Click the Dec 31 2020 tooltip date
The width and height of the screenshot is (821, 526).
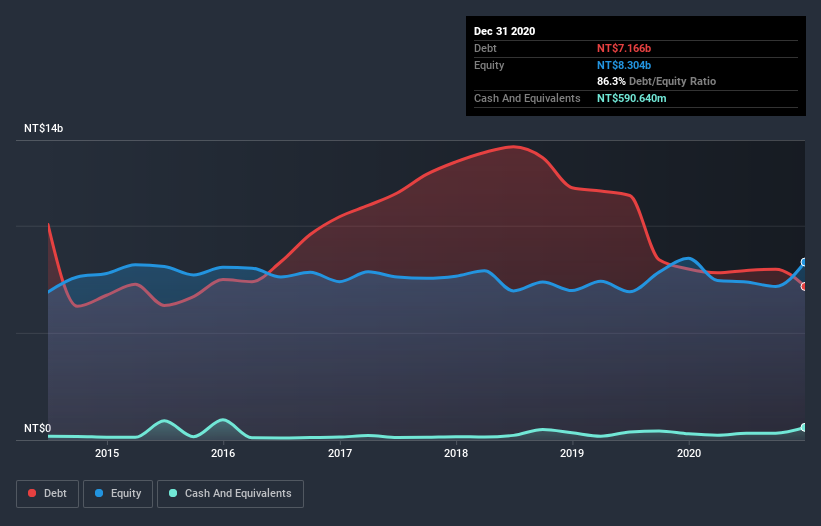click(x=504, y=31)
